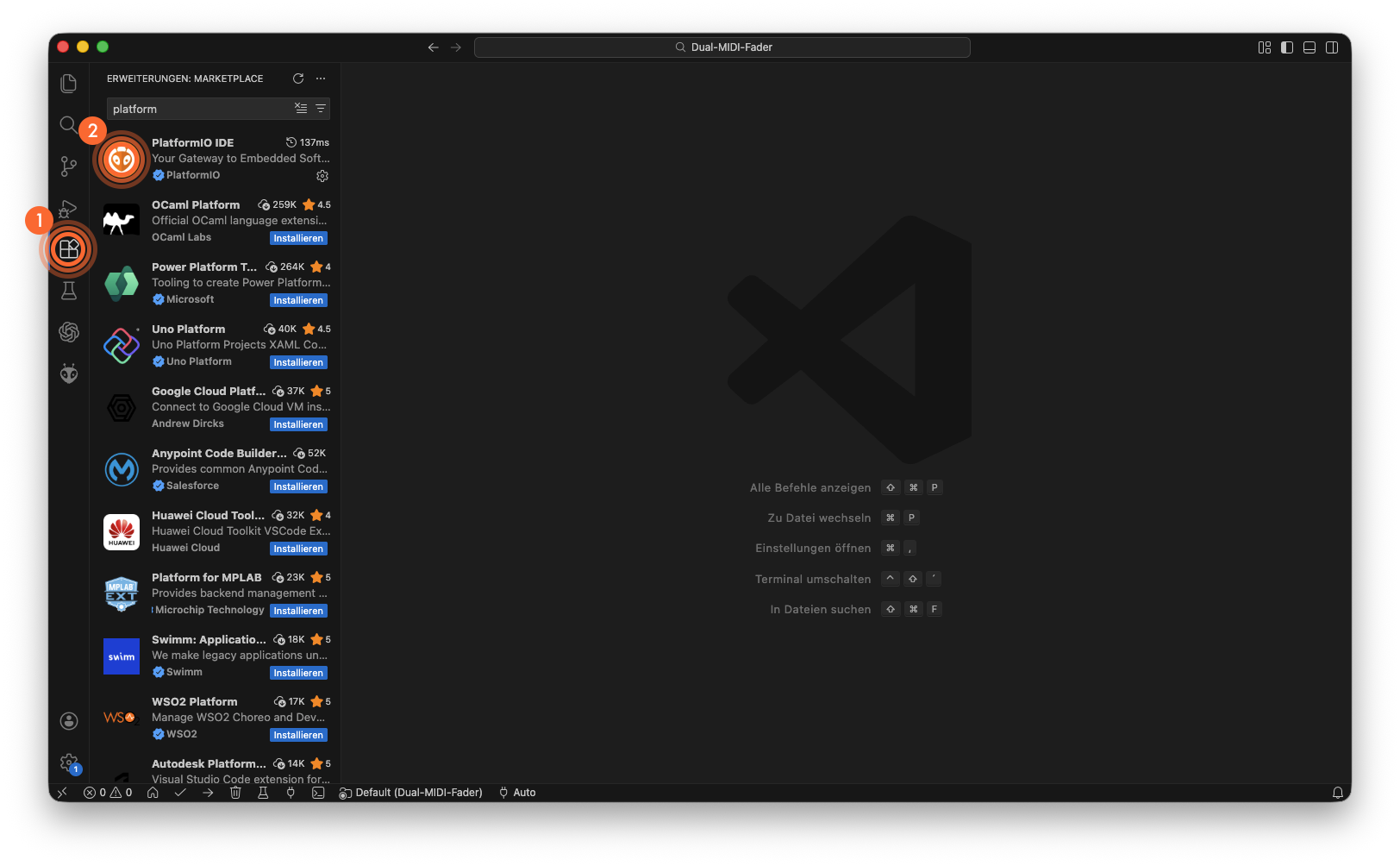The image size is (1400, 866).
Task: Open the Dual-MIDI-Fader command center search
Action: (722, 47)
